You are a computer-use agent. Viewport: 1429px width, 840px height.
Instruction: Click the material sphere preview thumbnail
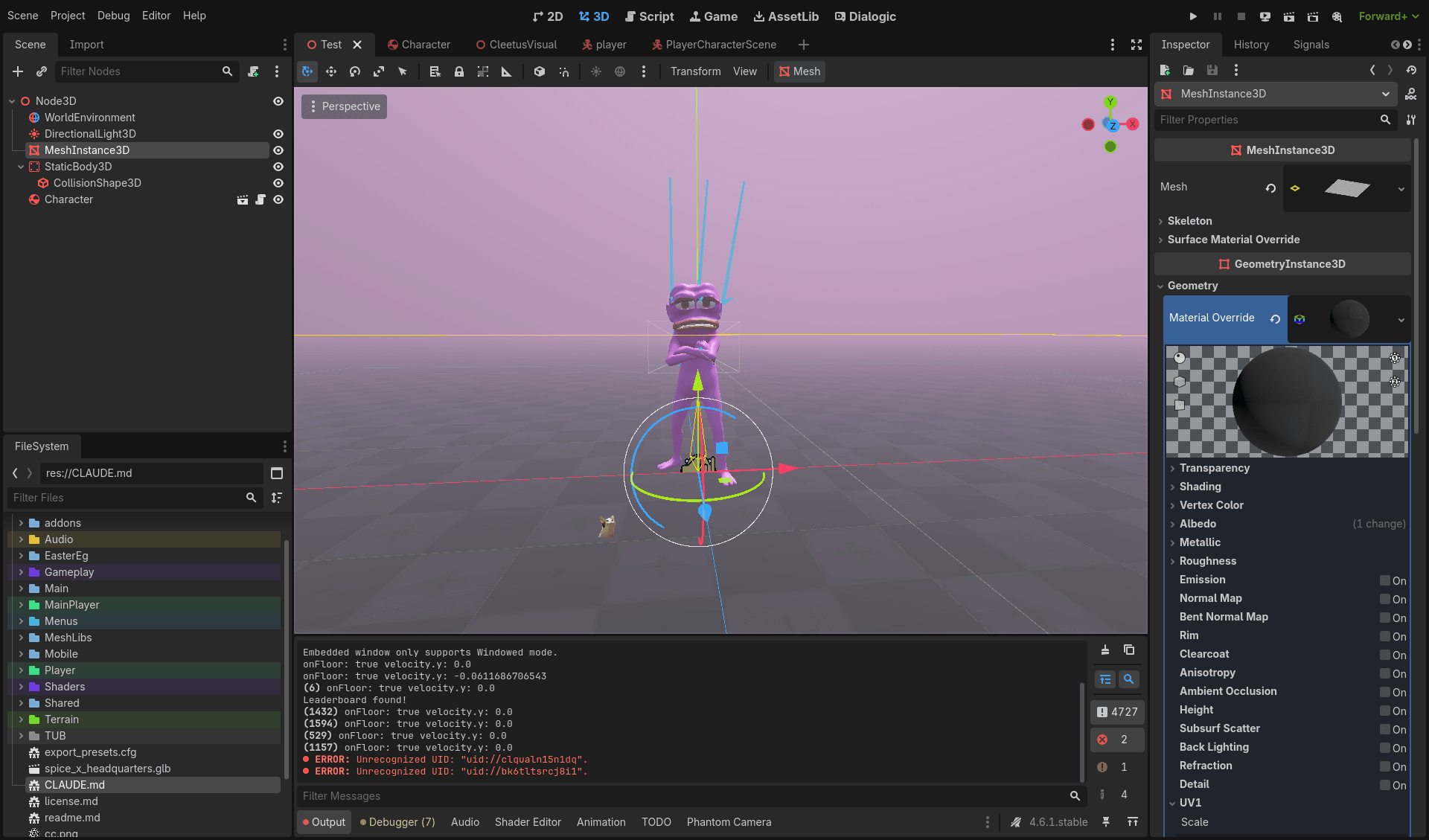[x=1349, y=319]
